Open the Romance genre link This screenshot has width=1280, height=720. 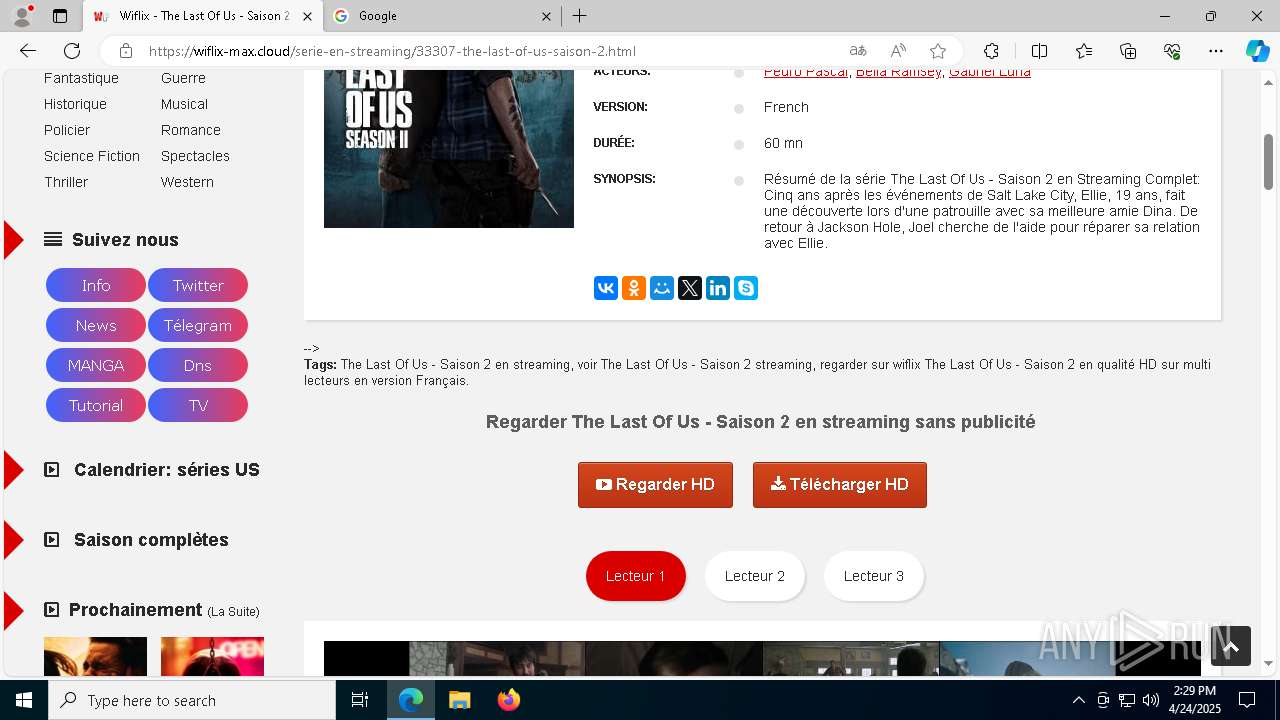pos(191,130)
